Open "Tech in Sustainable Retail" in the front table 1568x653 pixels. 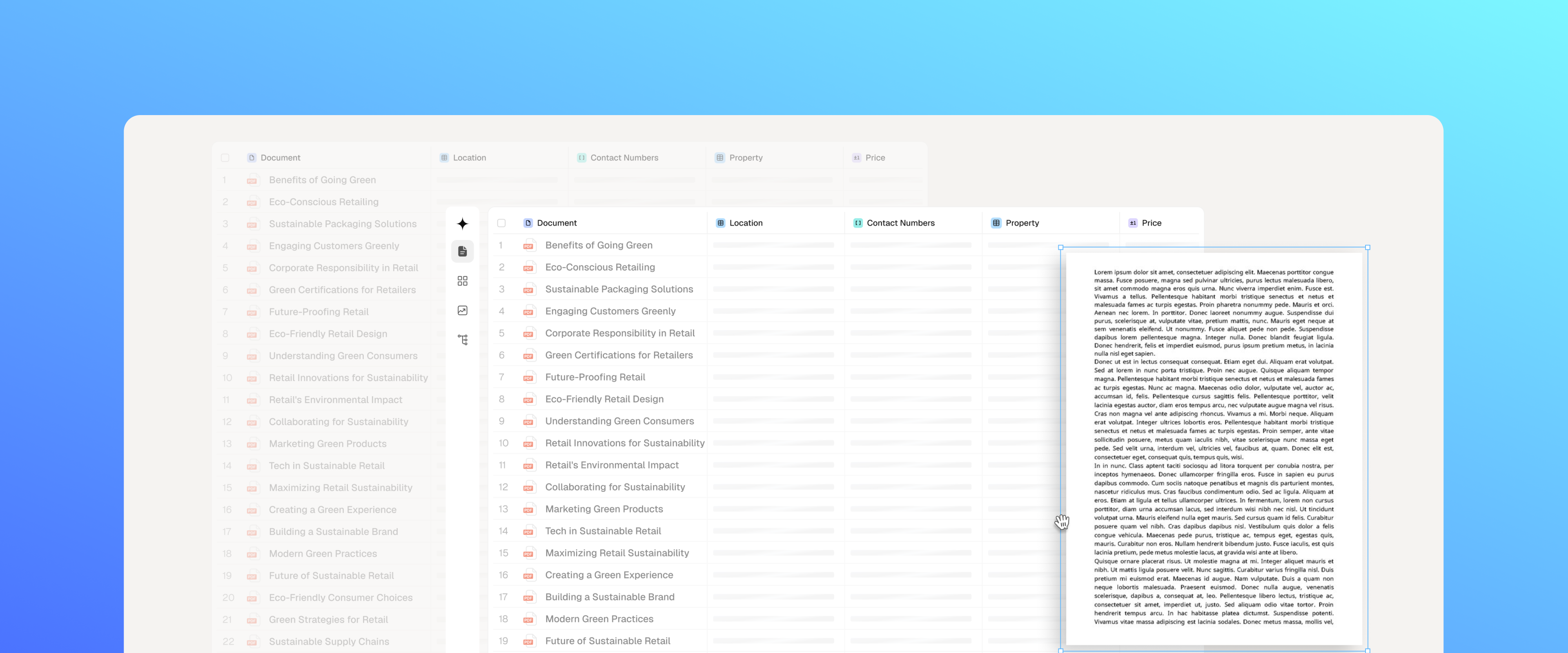[x=603, y=531]
